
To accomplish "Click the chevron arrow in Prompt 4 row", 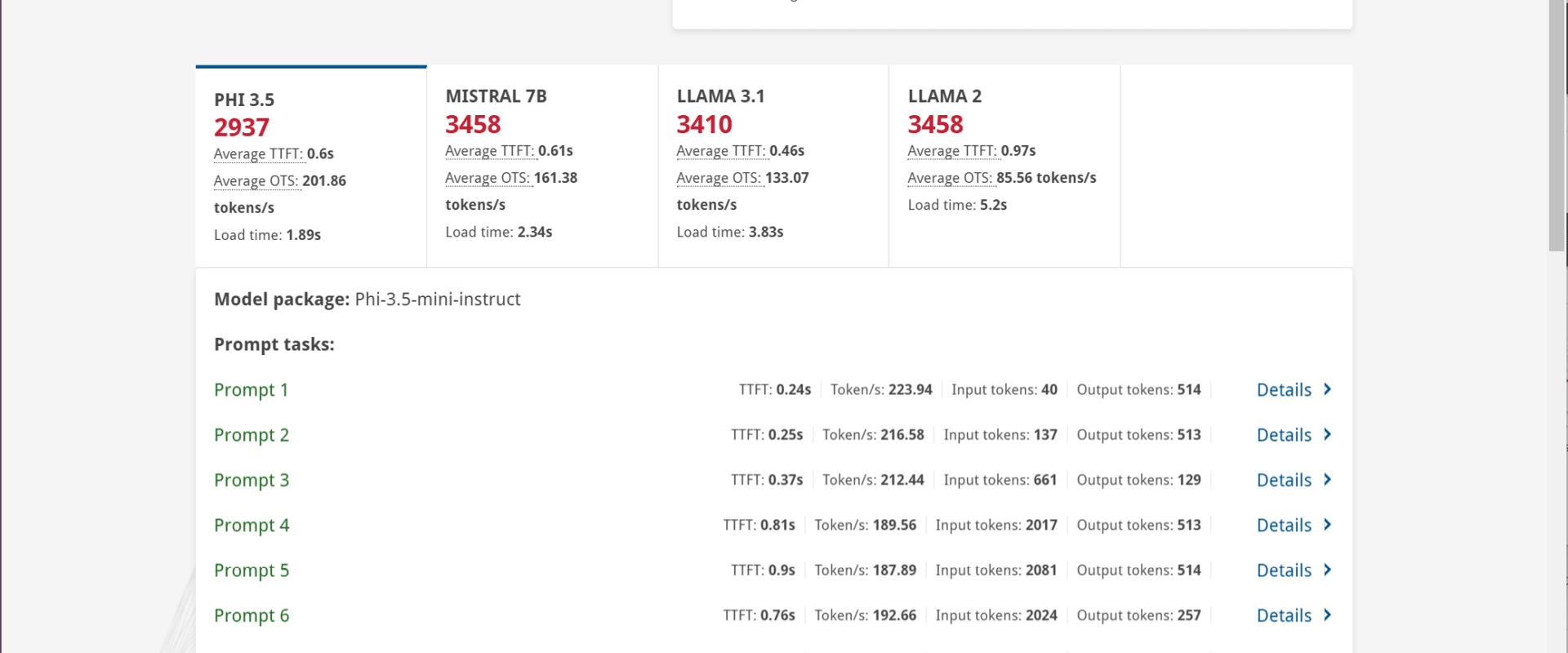I will (x=1327, y=525).
